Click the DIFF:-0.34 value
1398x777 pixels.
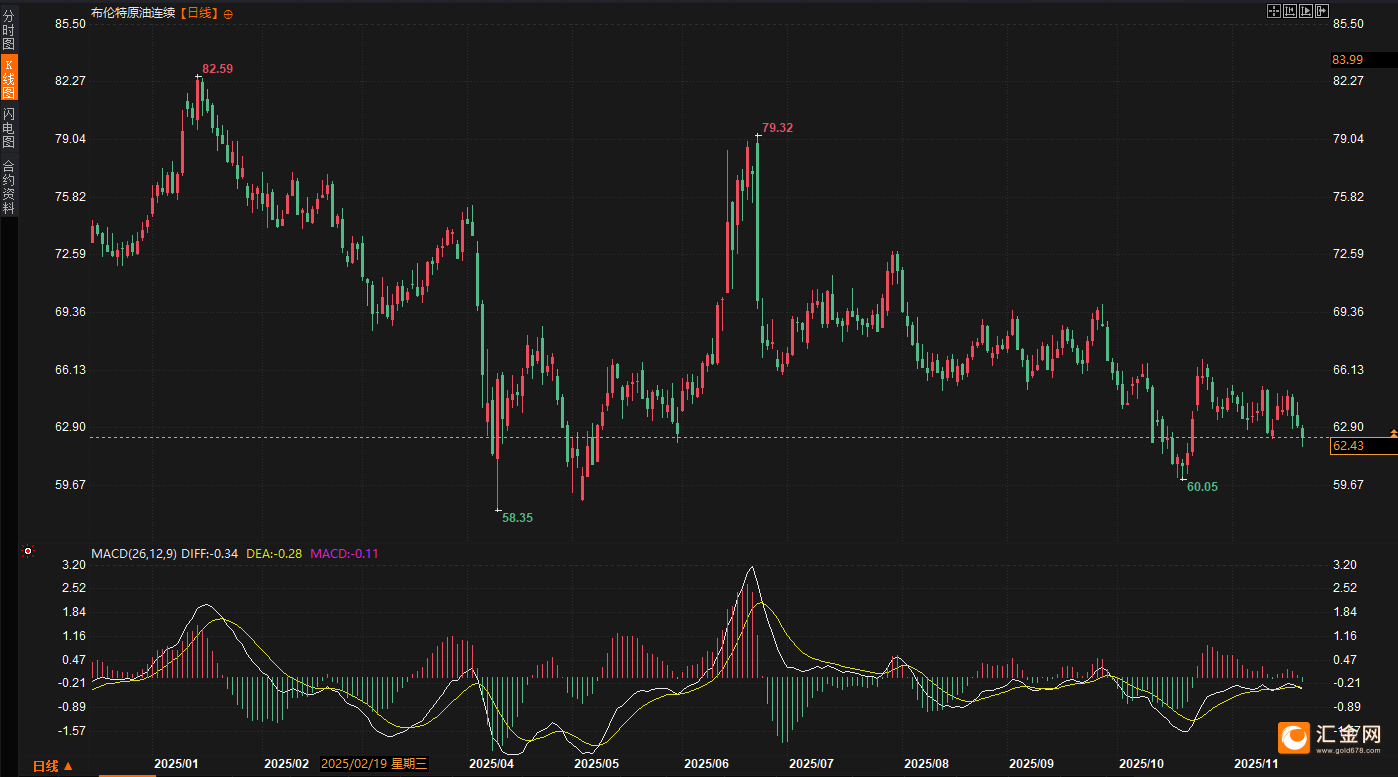coord(210,553)
